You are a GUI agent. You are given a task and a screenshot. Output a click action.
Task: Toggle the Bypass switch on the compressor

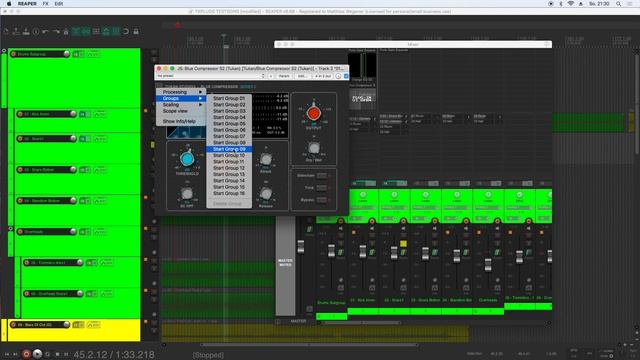coord(322,200)
